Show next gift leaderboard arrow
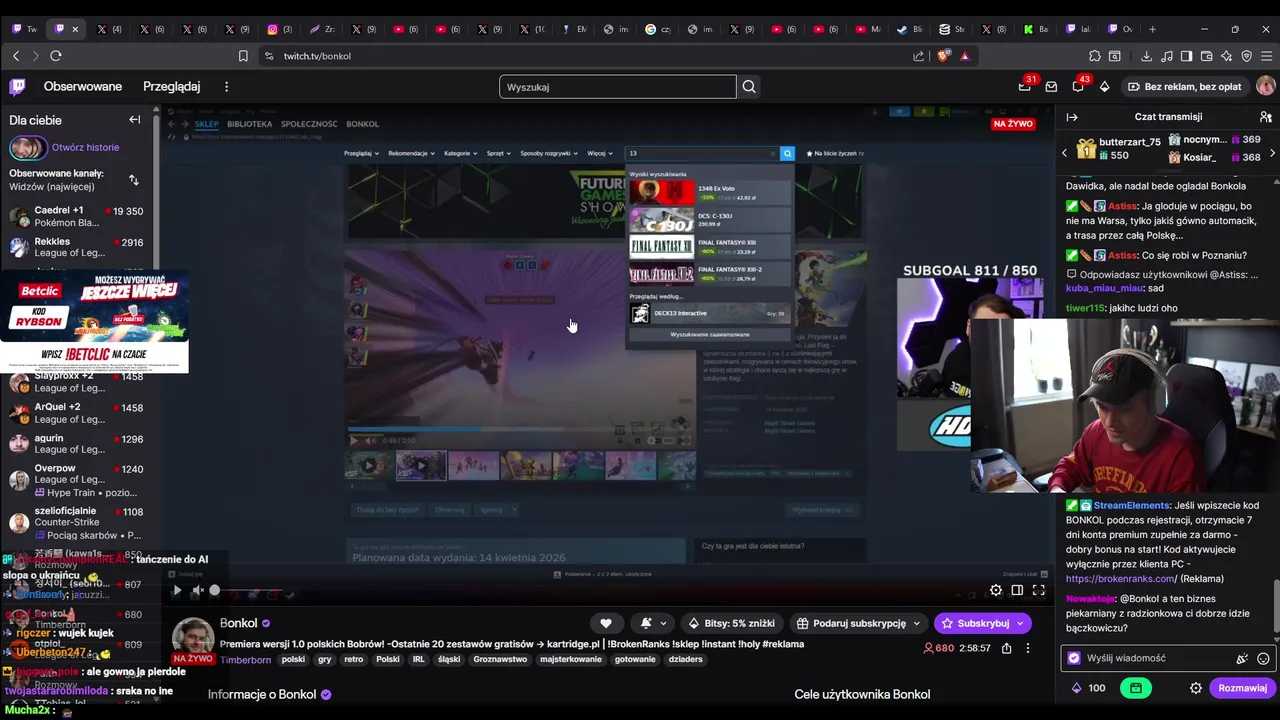 tap(1272, 153)
